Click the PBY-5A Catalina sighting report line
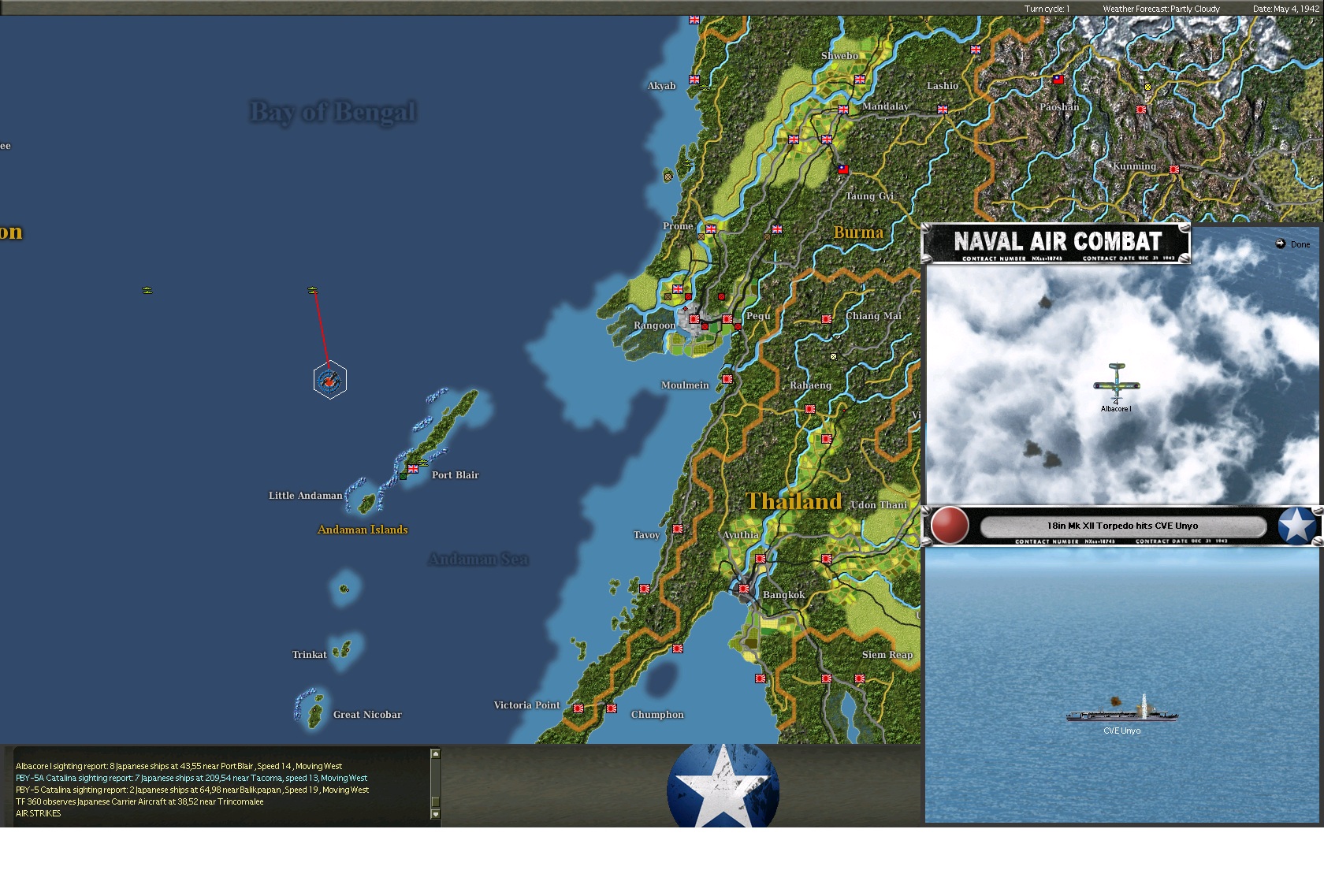 pos(192,778)
